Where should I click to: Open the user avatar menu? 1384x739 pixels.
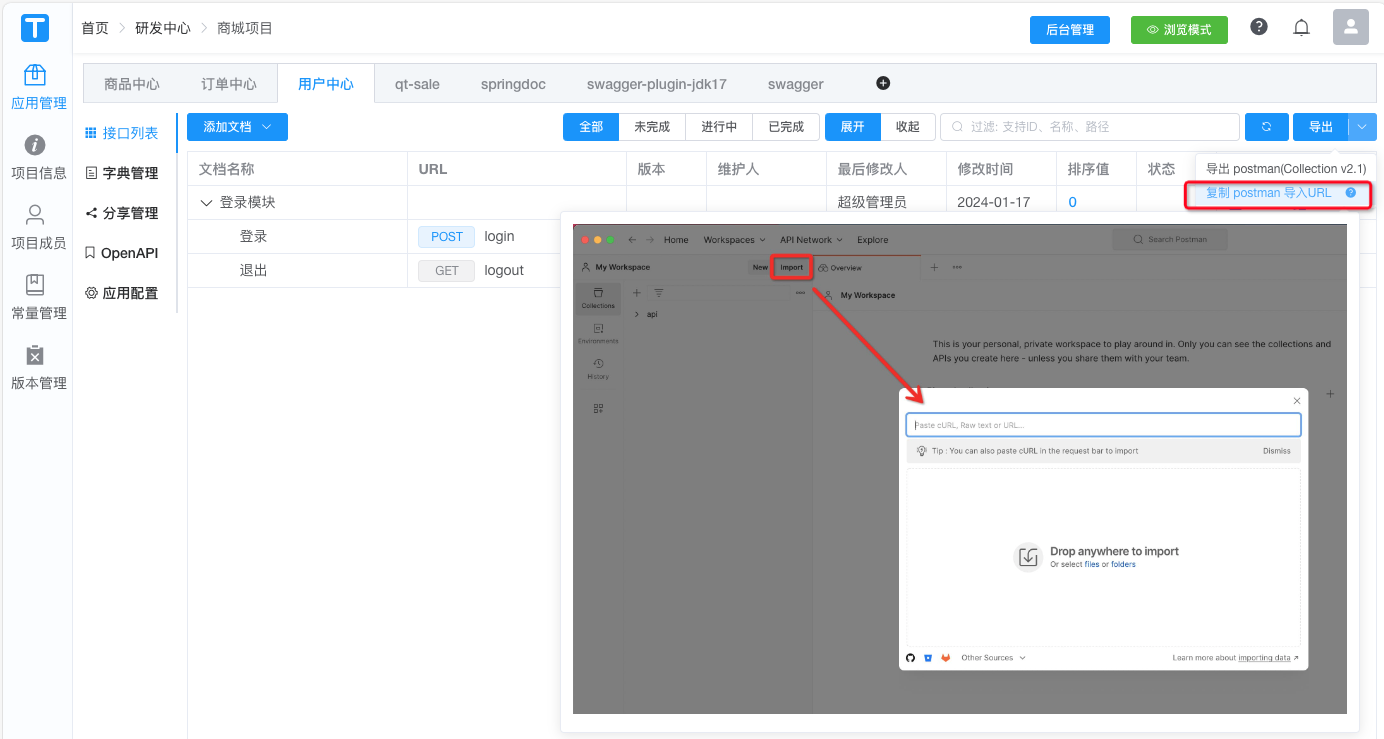[x=1351, y=27]
